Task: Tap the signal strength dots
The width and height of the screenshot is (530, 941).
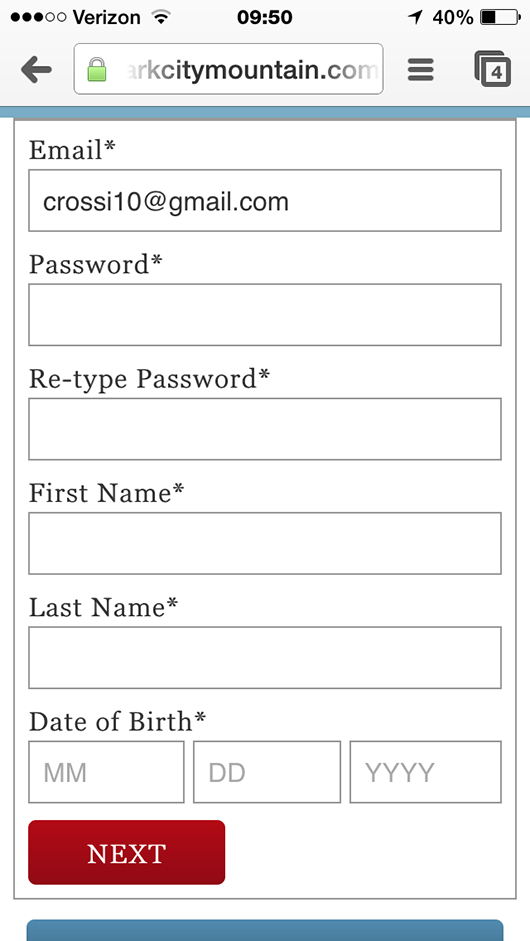Action: [x=38, y=17]
